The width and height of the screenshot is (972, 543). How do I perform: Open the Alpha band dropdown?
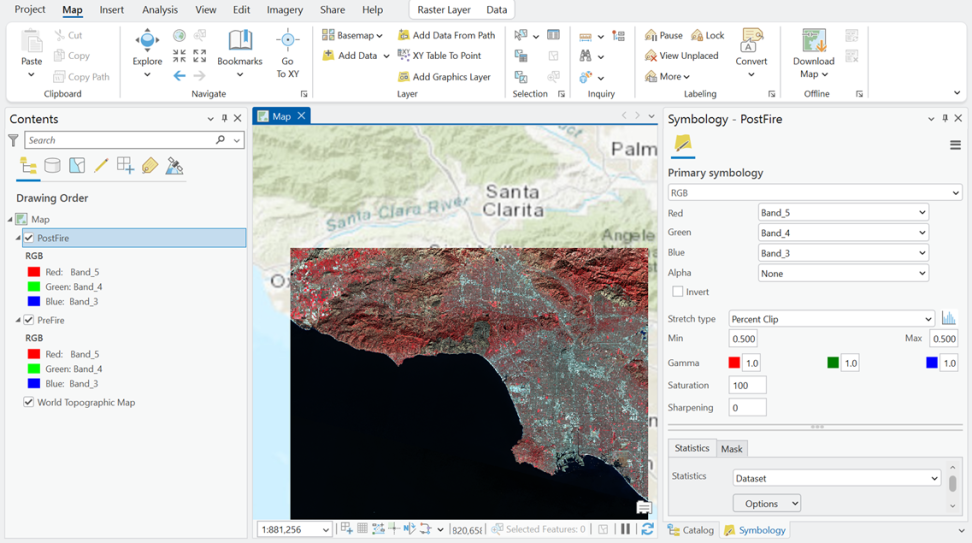[x=843, y=273]
